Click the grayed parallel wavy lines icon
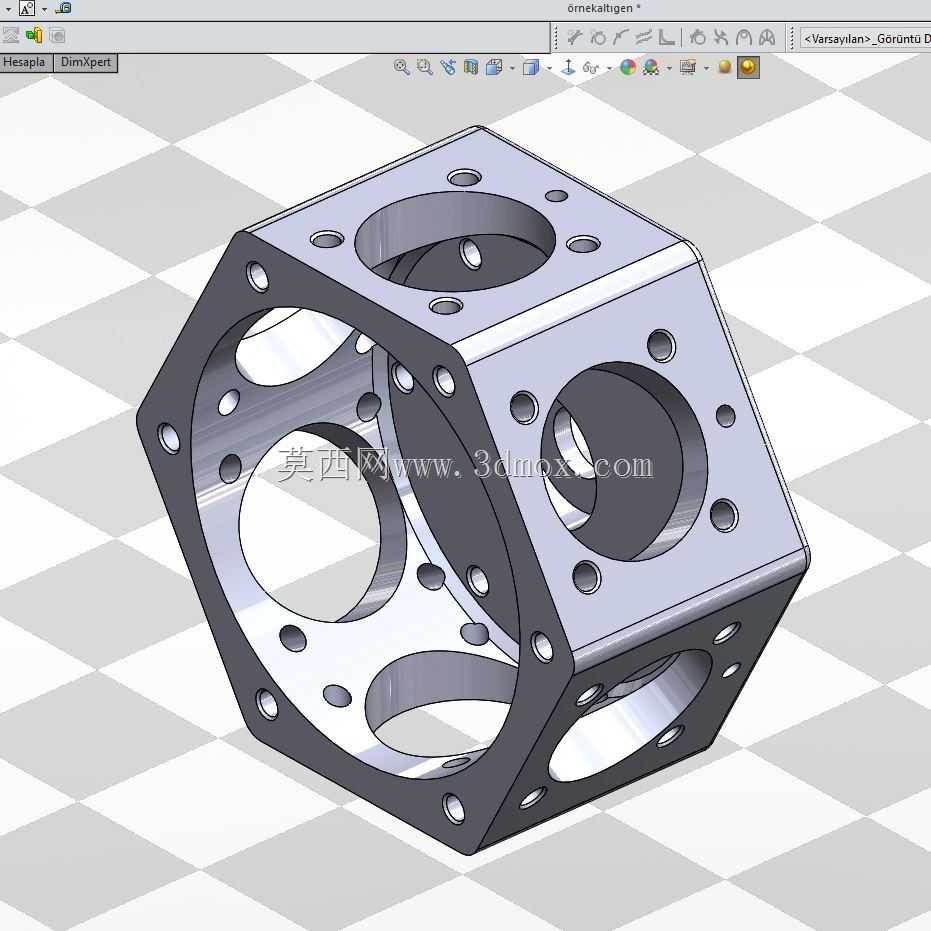Screen dimensions: 931x931 (643, 37)
